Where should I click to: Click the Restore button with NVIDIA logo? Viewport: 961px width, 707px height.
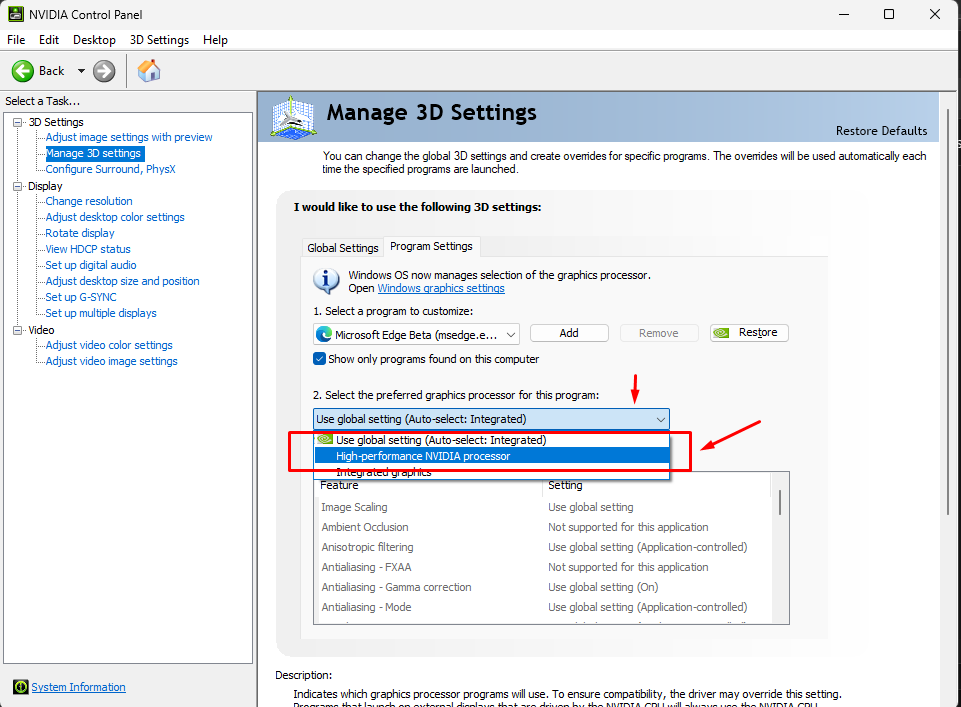point(749,333)
